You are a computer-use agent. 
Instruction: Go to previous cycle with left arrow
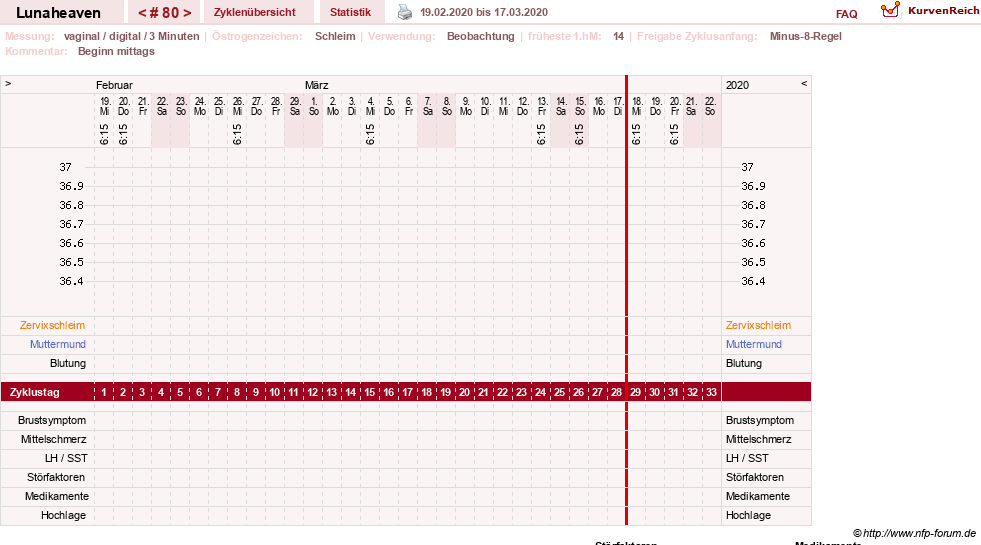coord(142,13)
